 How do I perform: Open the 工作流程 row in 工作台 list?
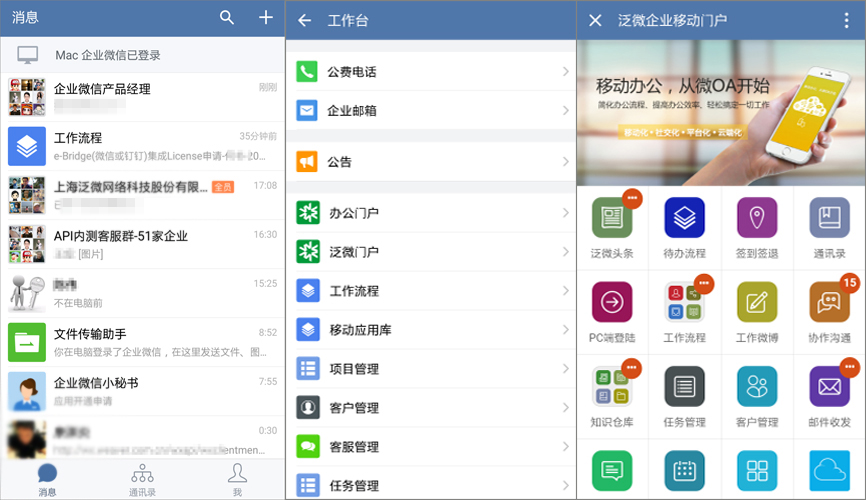pyautogui.click(x=431, y=291)
